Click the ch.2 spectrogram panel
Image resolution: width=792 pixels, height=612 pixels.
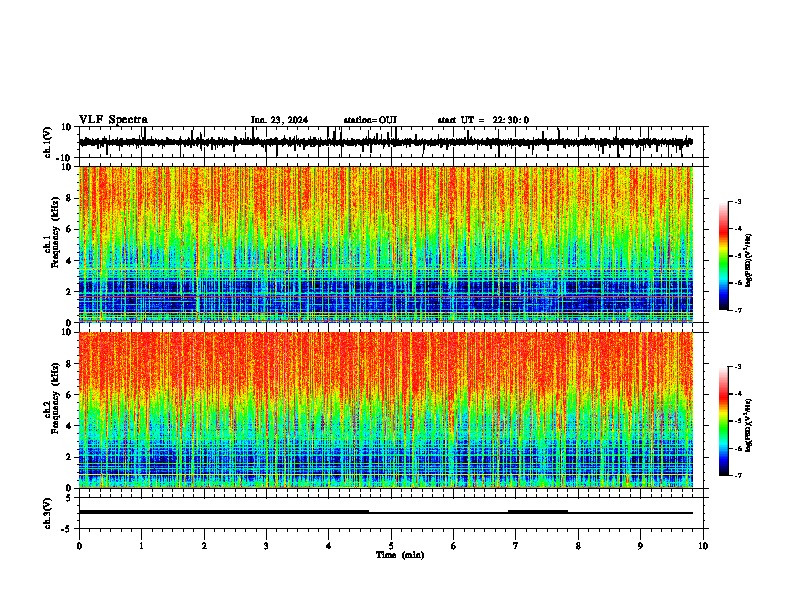click(x=386, y=410)
